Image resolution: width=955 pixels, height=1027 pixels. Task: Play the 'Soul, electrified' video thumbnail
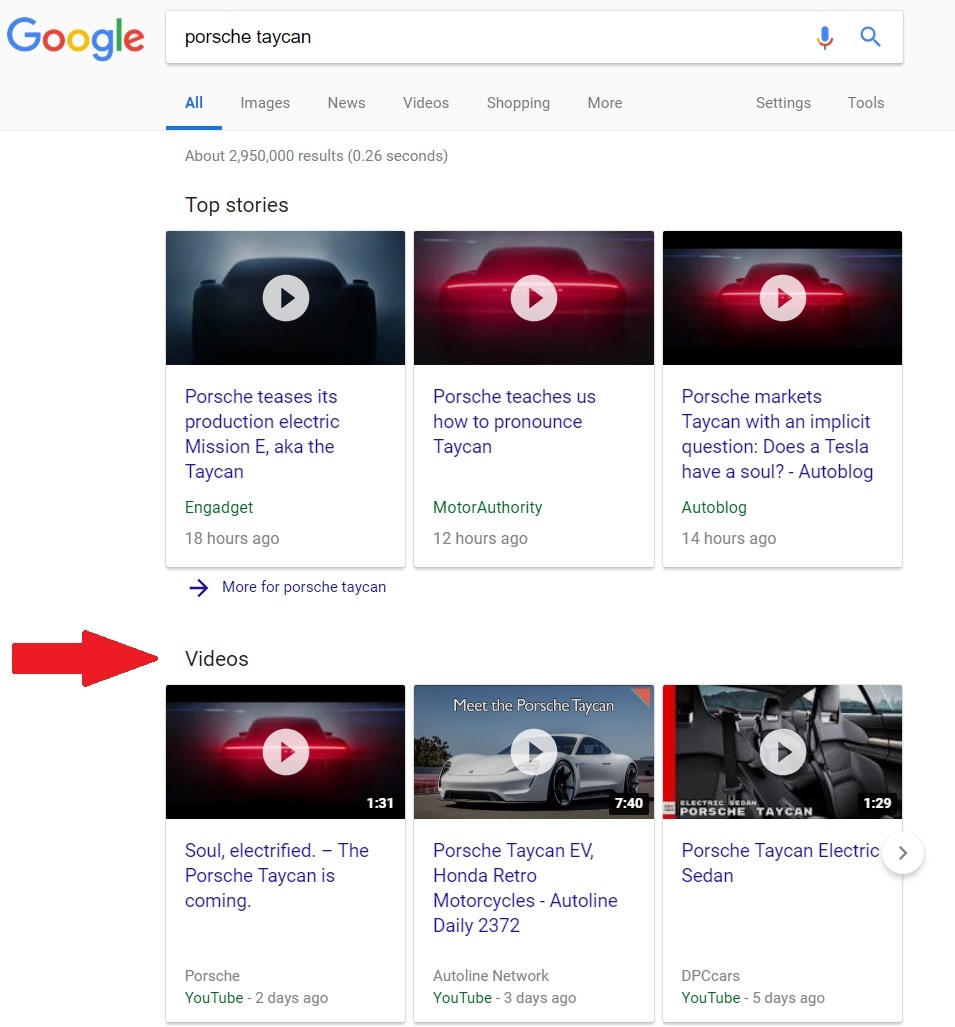[x=286, y=752]
